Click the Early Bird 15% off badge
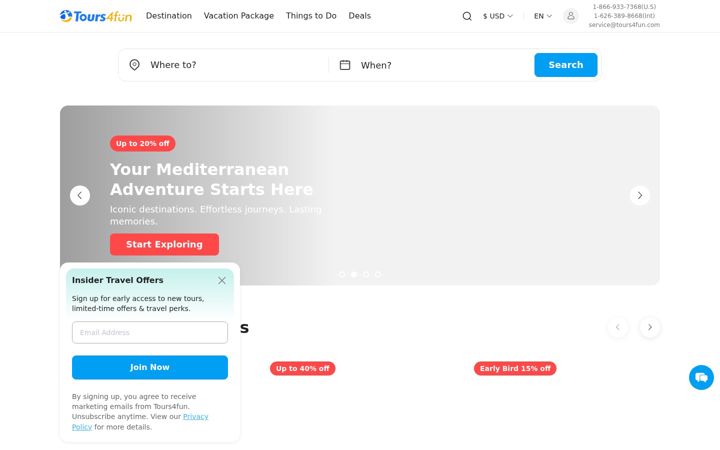720x450 pixels. [x=515, y=368]
